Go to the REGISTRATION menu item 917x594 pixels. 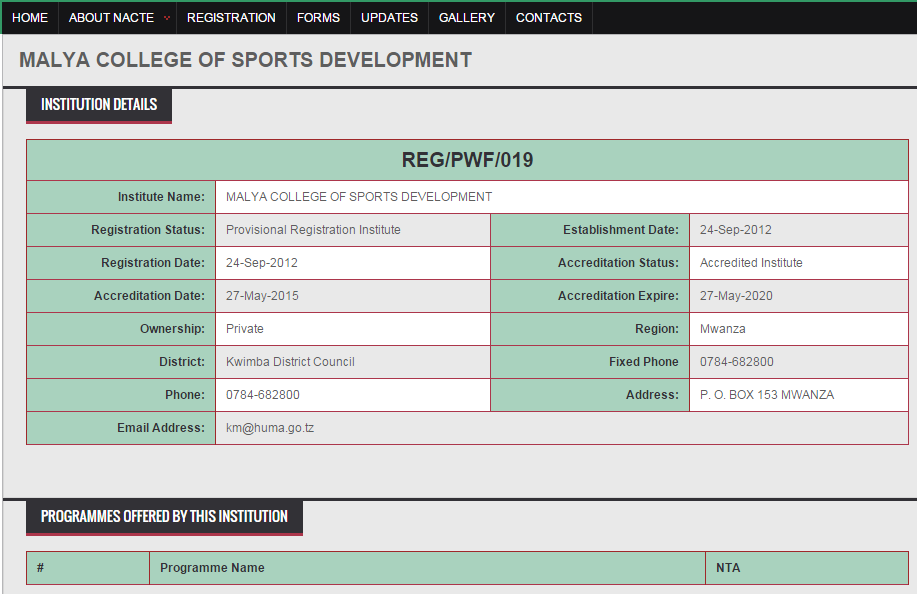click(x=231, y=18)
